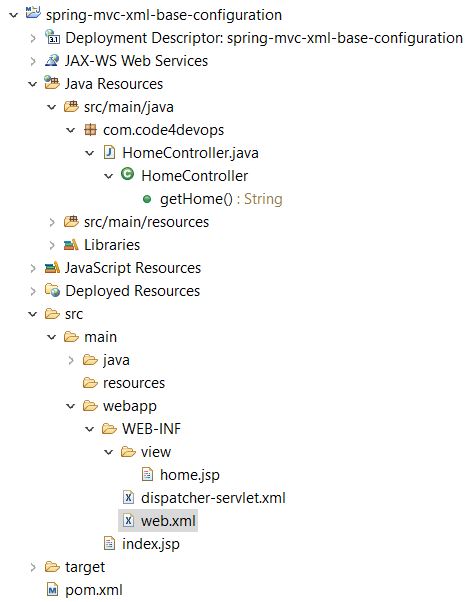Click the com.code4devops package icon
The image size is (473, 602).
click(x=90, y=130)
